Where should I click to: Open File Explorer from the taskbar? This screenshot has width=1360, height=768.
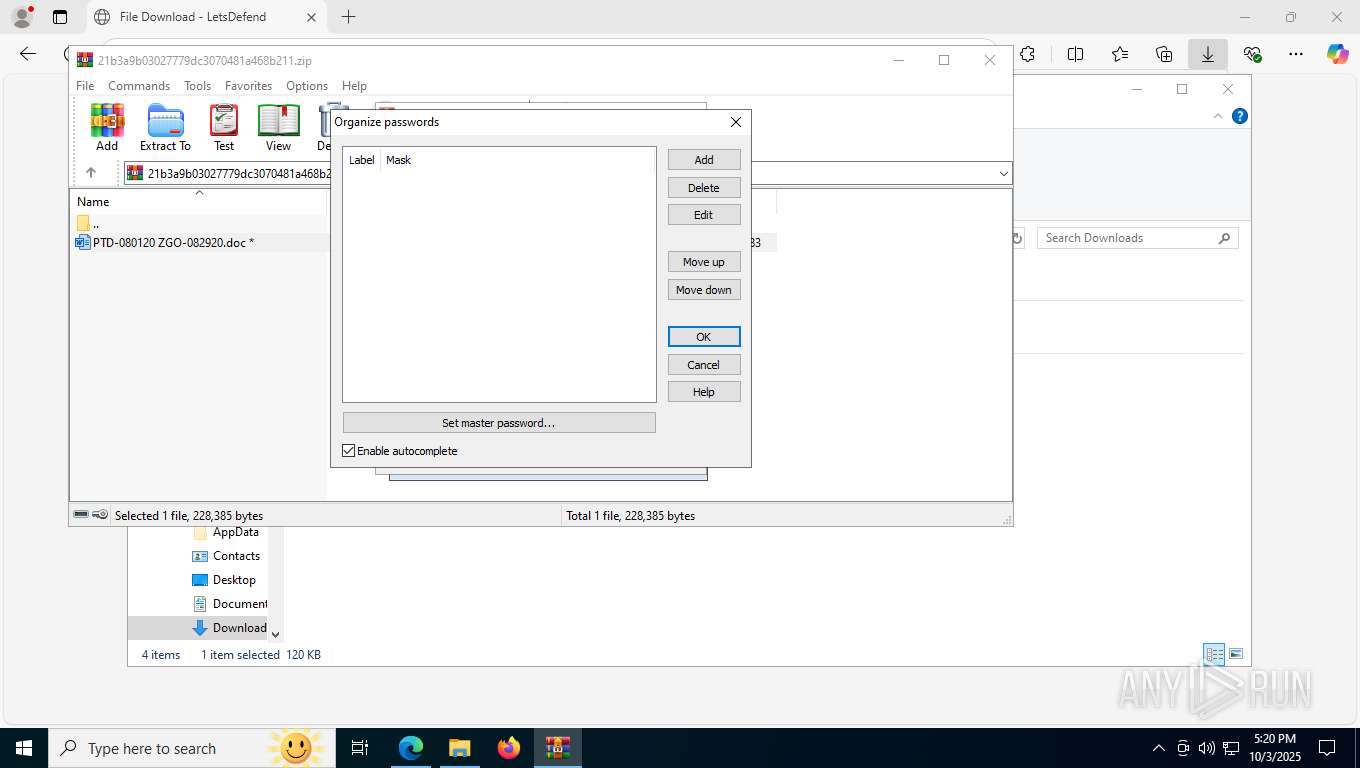pos(459,748)
